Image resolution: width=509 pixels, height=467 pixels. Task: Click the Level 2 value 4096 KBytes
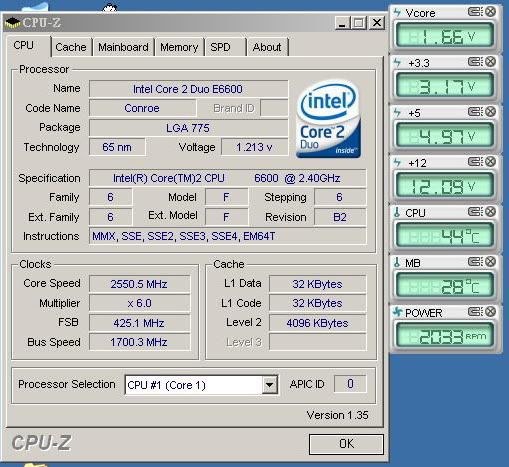click(x=317, y=323)
